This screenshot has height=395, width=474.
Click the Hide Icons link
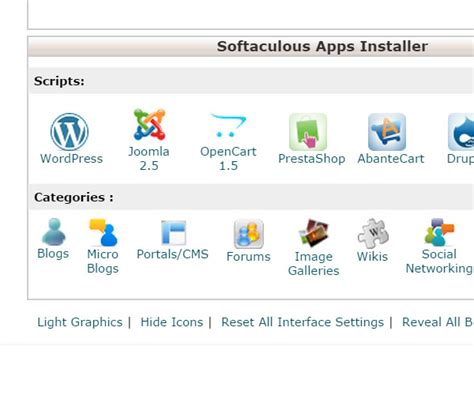172,322
